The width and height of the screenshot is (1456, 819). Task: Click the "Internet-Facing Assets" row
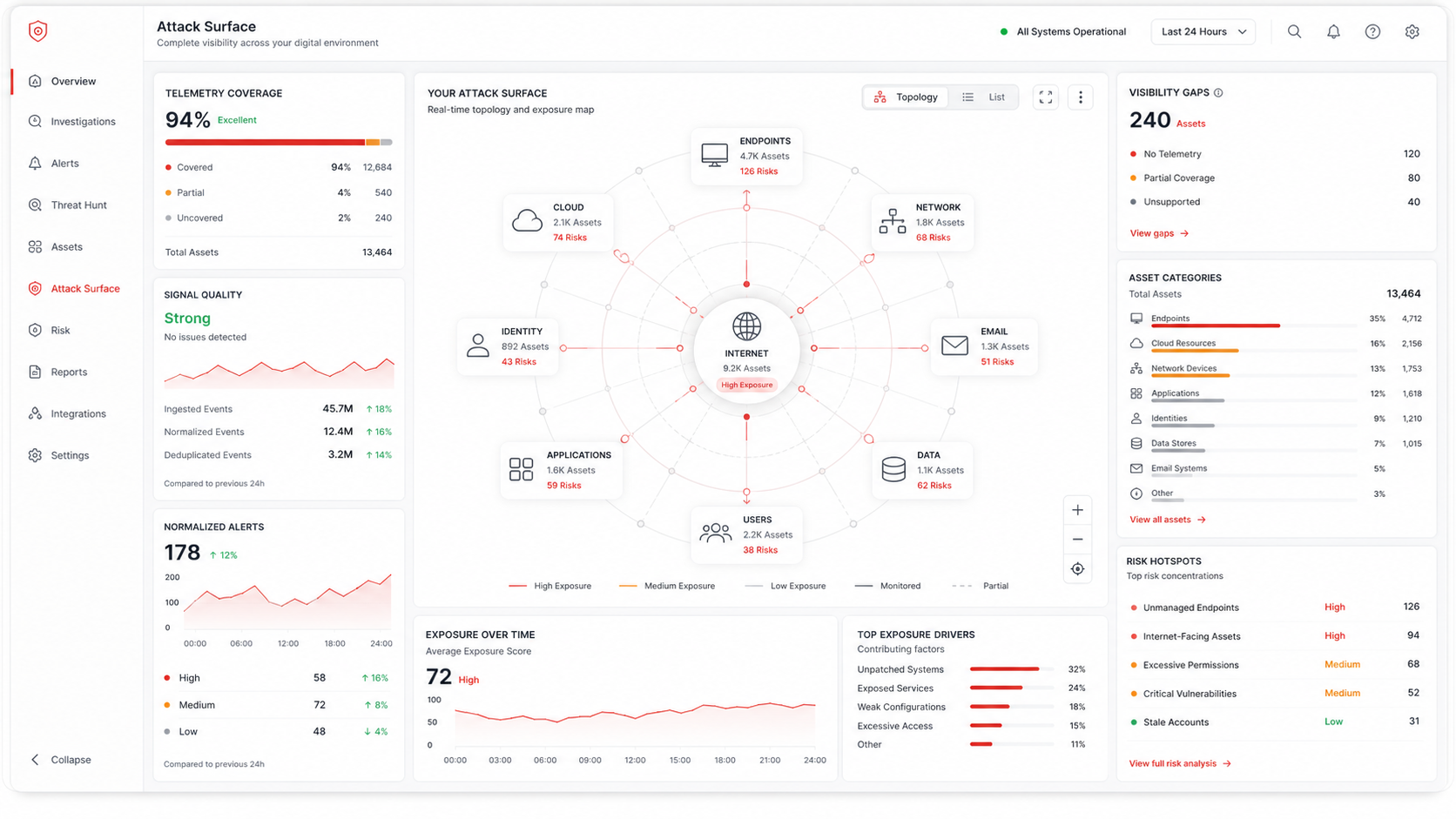[x=1275, y=636]
